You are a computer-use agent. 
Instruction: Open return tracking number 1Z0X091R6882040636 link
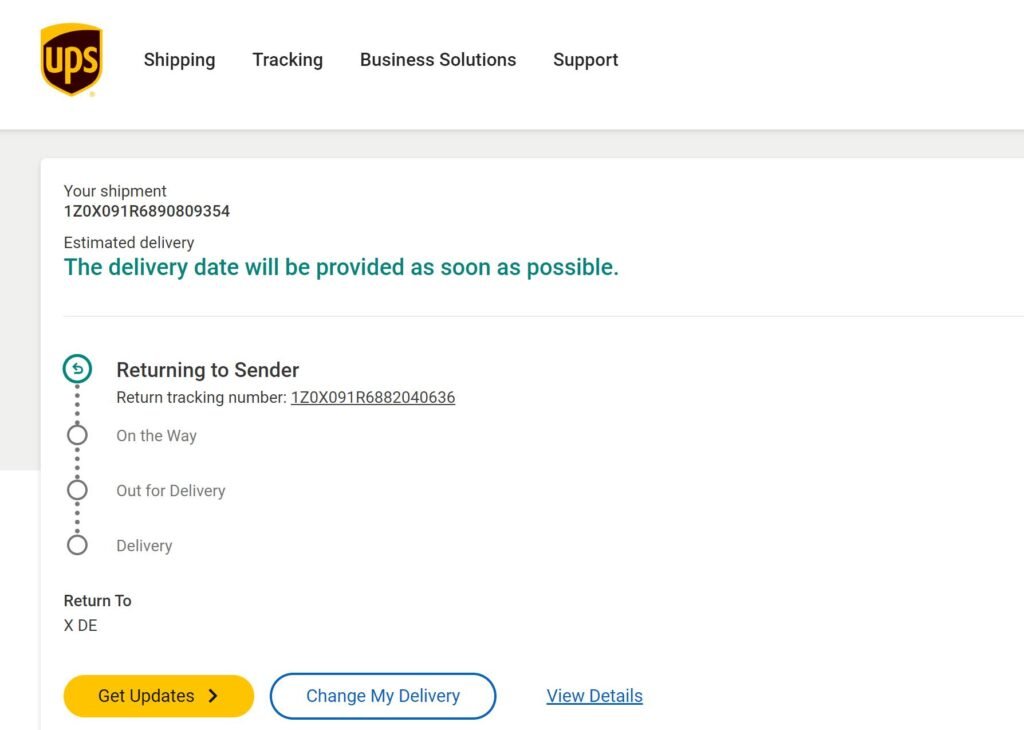tap(373, 398)
